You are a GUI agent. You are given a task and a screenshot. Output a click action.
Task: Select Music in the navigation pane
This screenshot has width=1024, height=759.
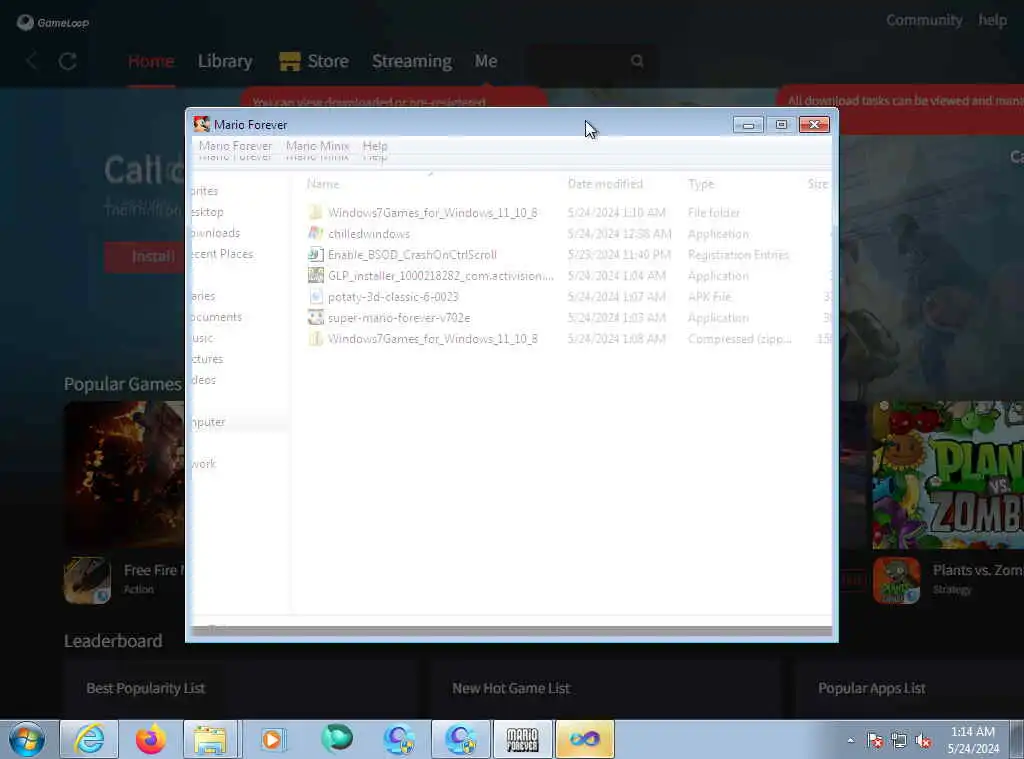(x=202, y=338)
